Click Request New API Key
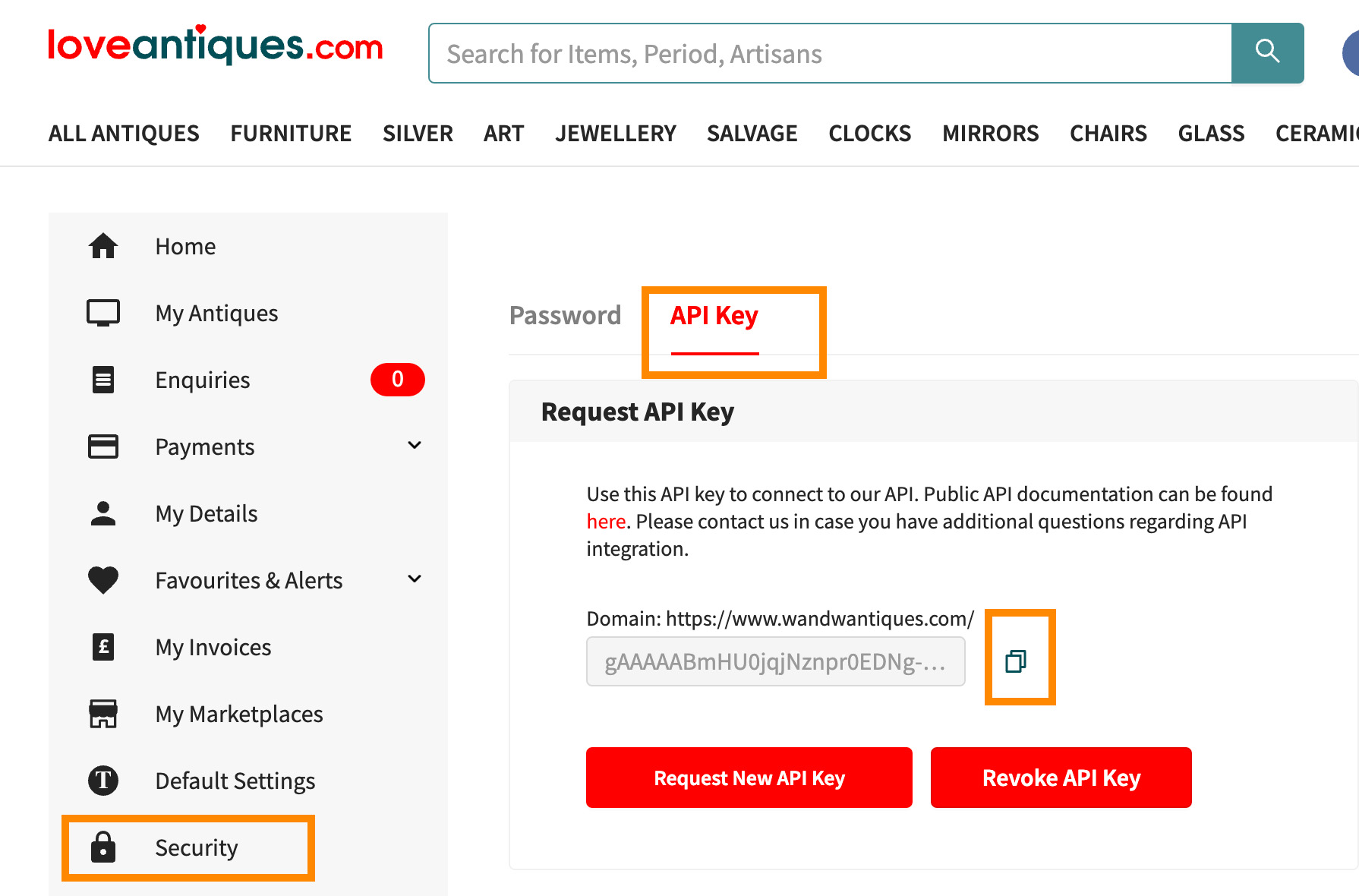1359x896 pixels. [x=749, y=778]
